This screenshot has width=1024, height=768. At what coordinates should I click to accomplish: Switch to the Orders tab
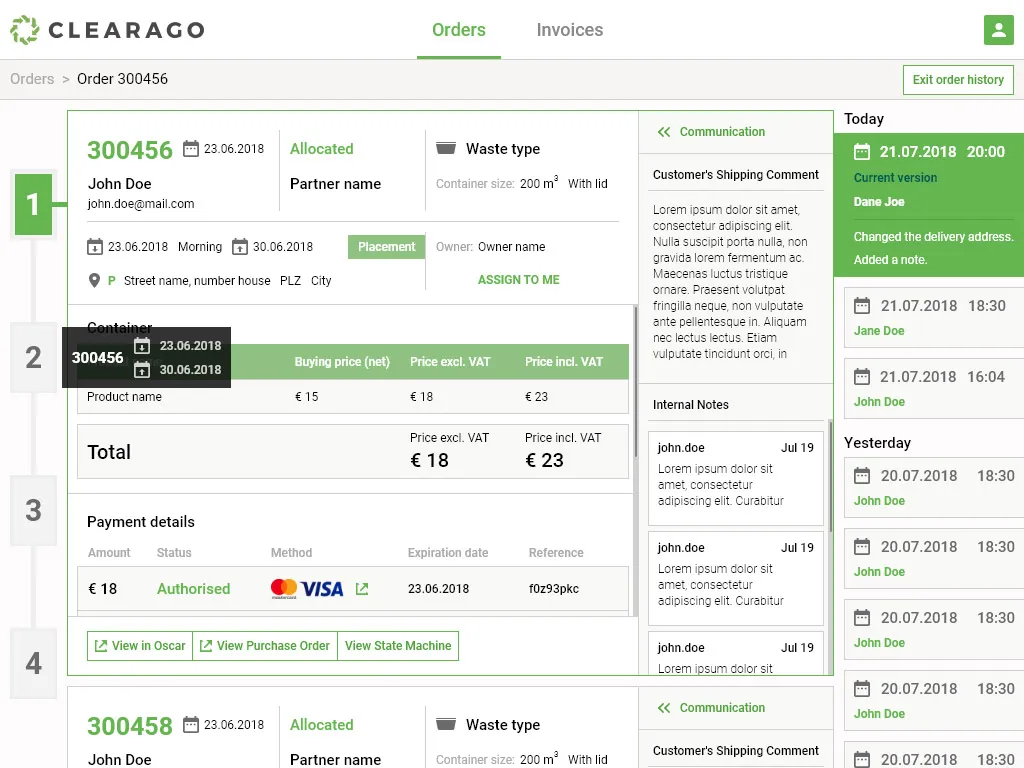[x=458, y=30]
